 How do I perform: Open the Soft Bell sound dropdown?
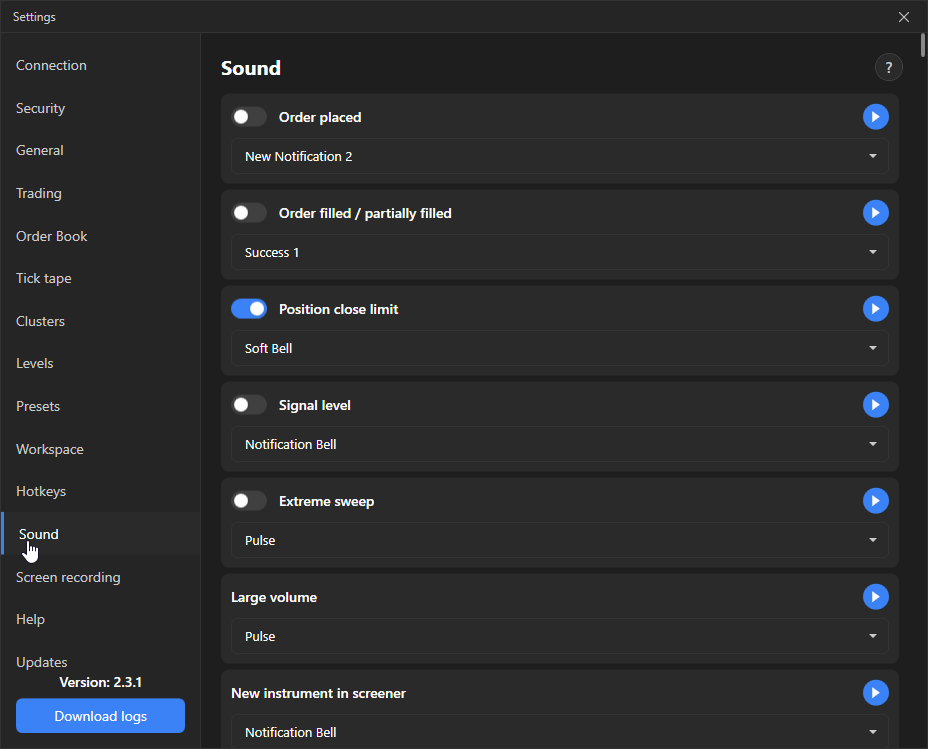coord(559,348)
